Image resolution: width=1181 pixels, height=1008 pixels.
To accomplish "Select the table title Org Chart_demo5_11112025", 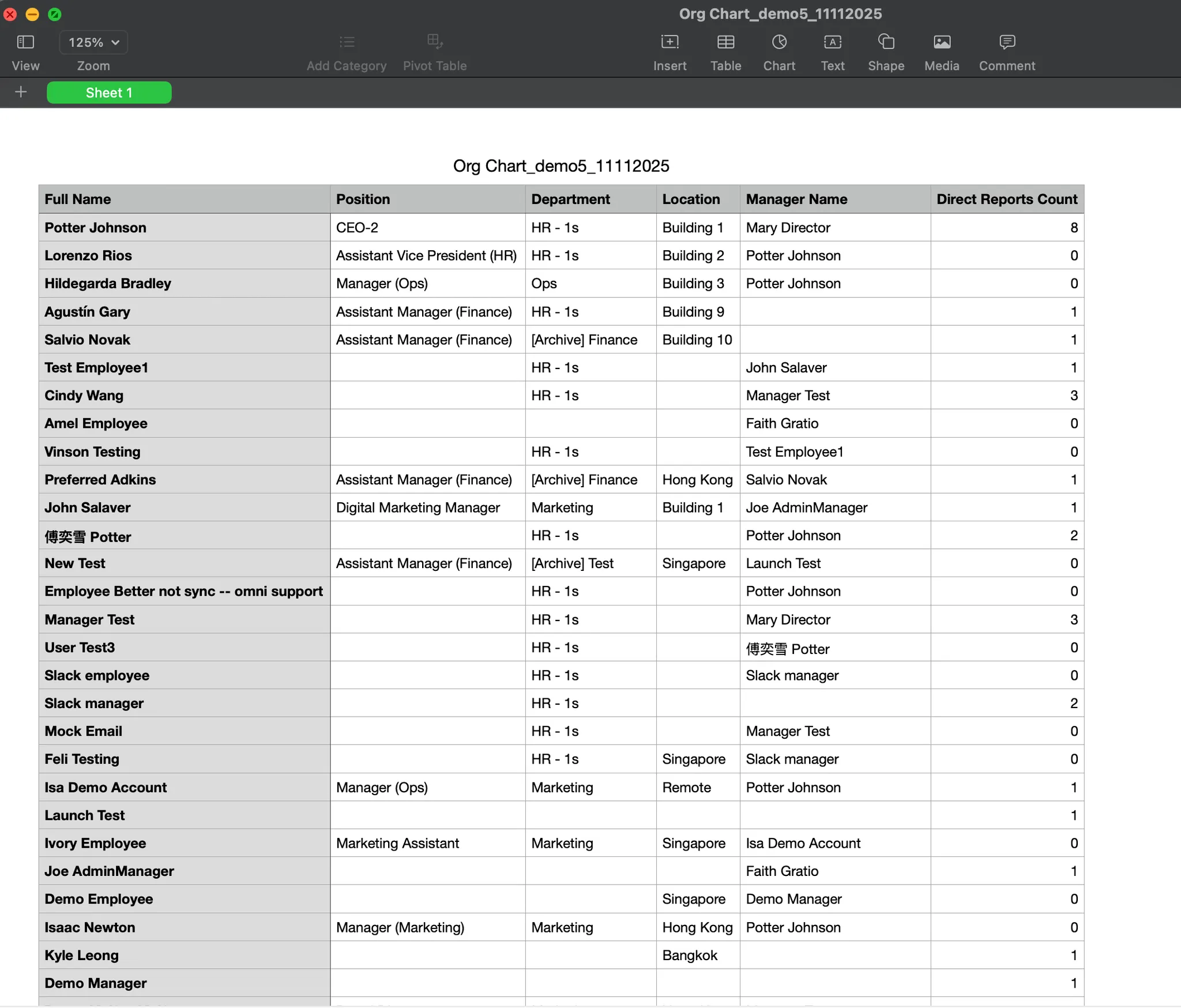I will 561,166.
